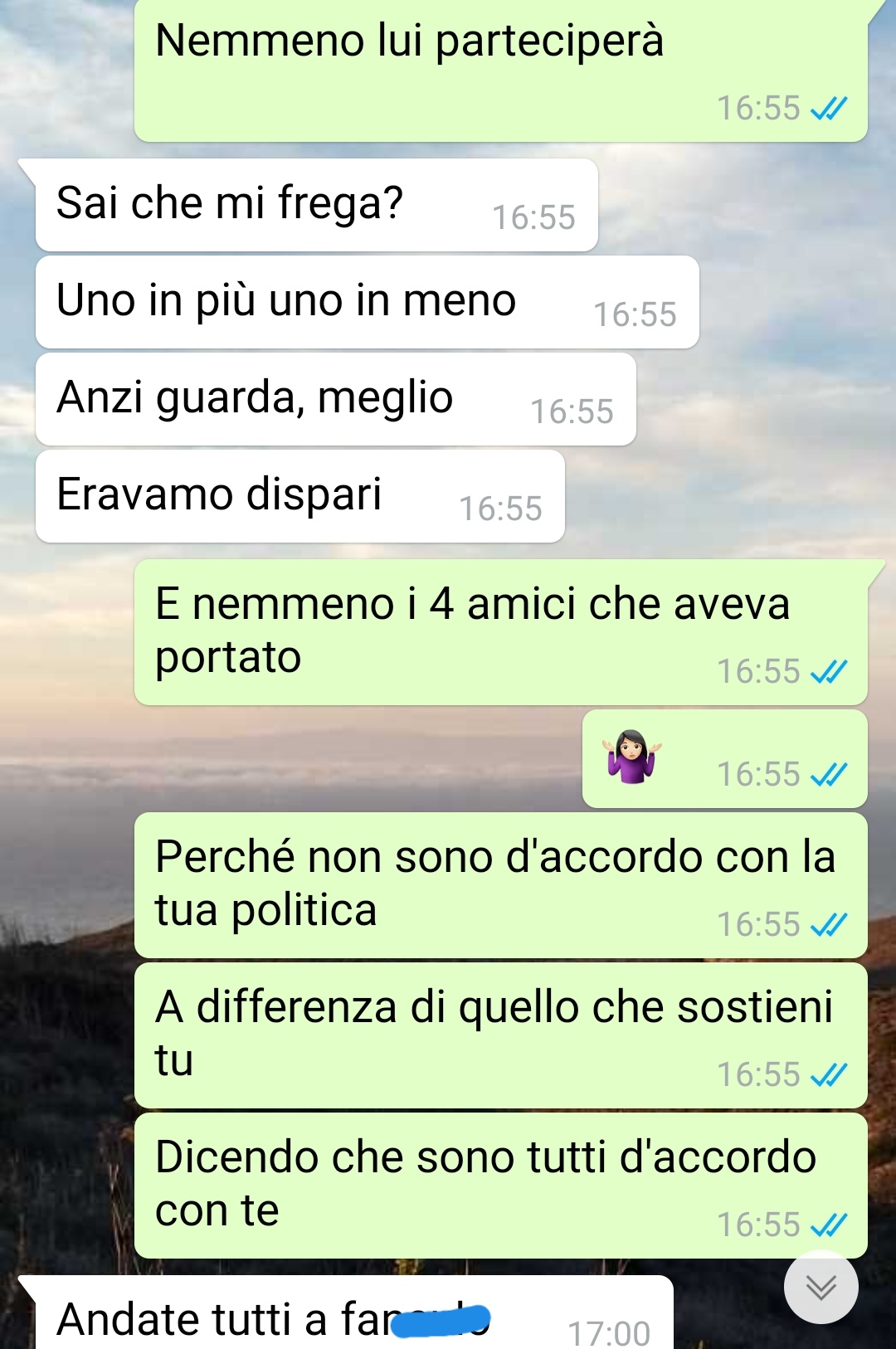Select the 'Nemmeno lui parteciperà' message

coord(501,71)
